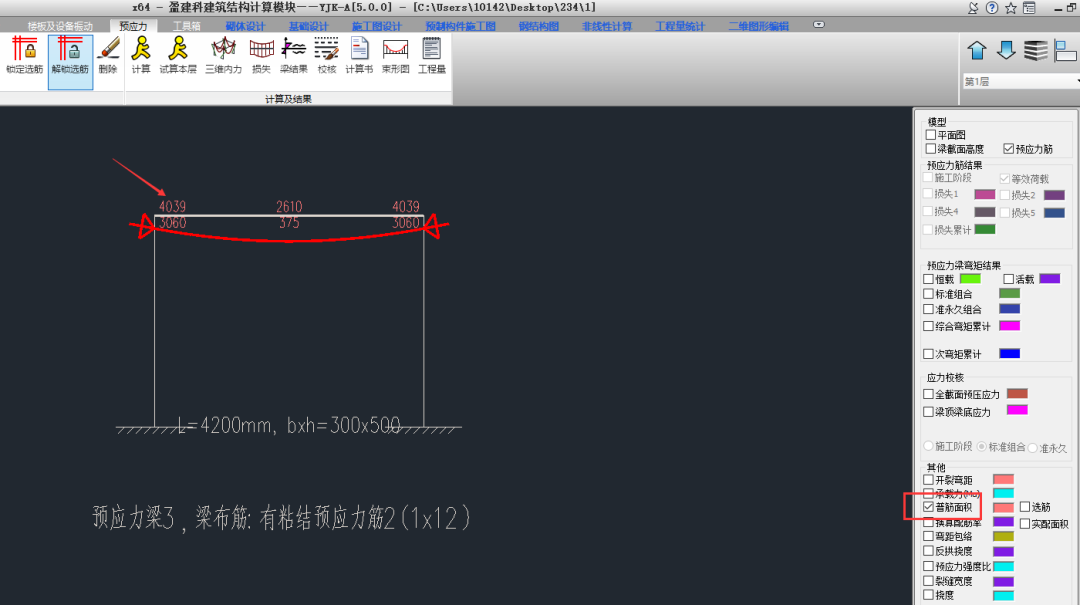The width and height of the screenshot is (1080, 605).
Task: Show the 损失 prestress loss results
Action: 261,55
